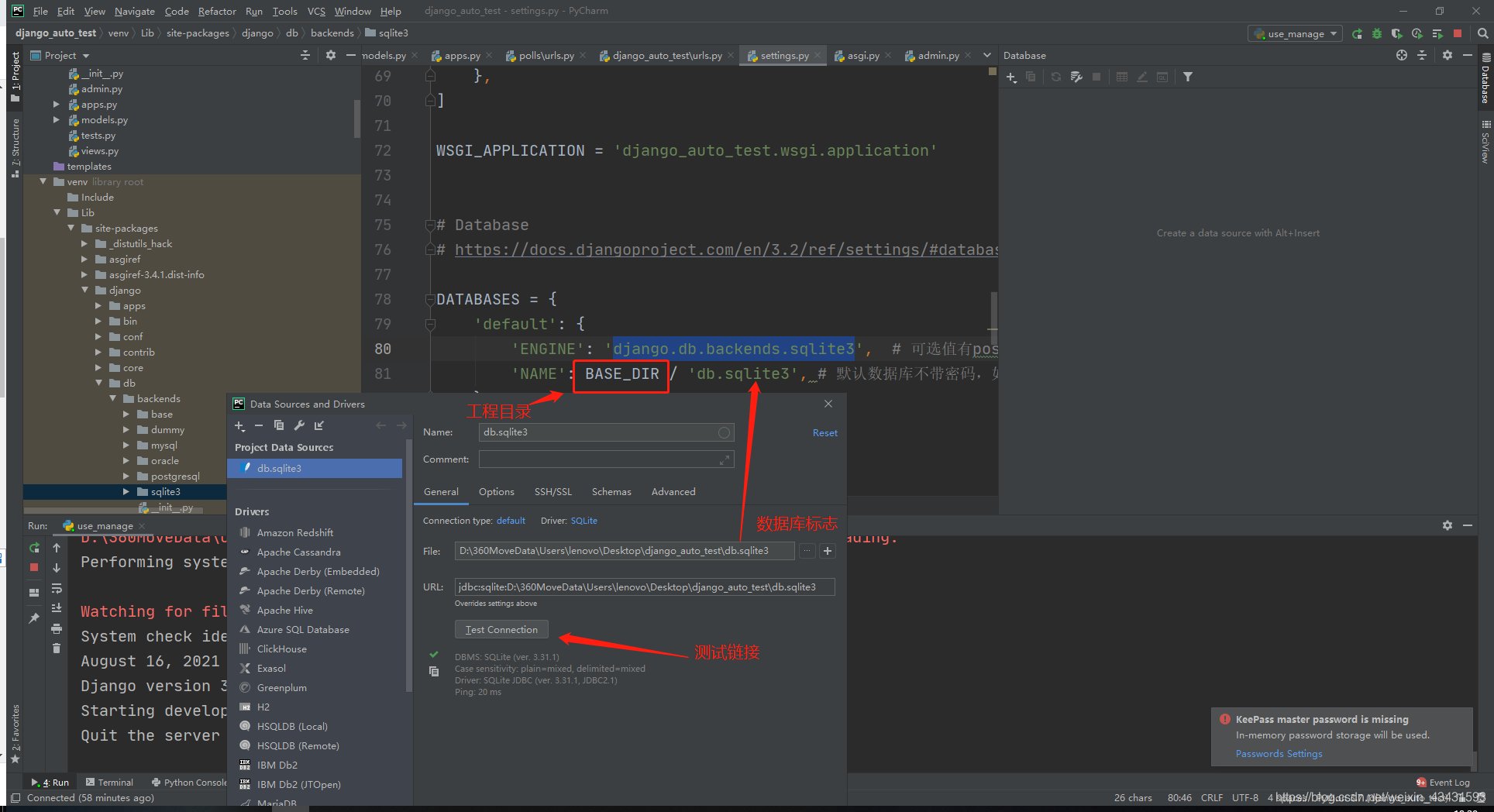Open run configuration dropdown use_manage
The height and width of the screenshot is (812, 1494).
point(1295,34)
